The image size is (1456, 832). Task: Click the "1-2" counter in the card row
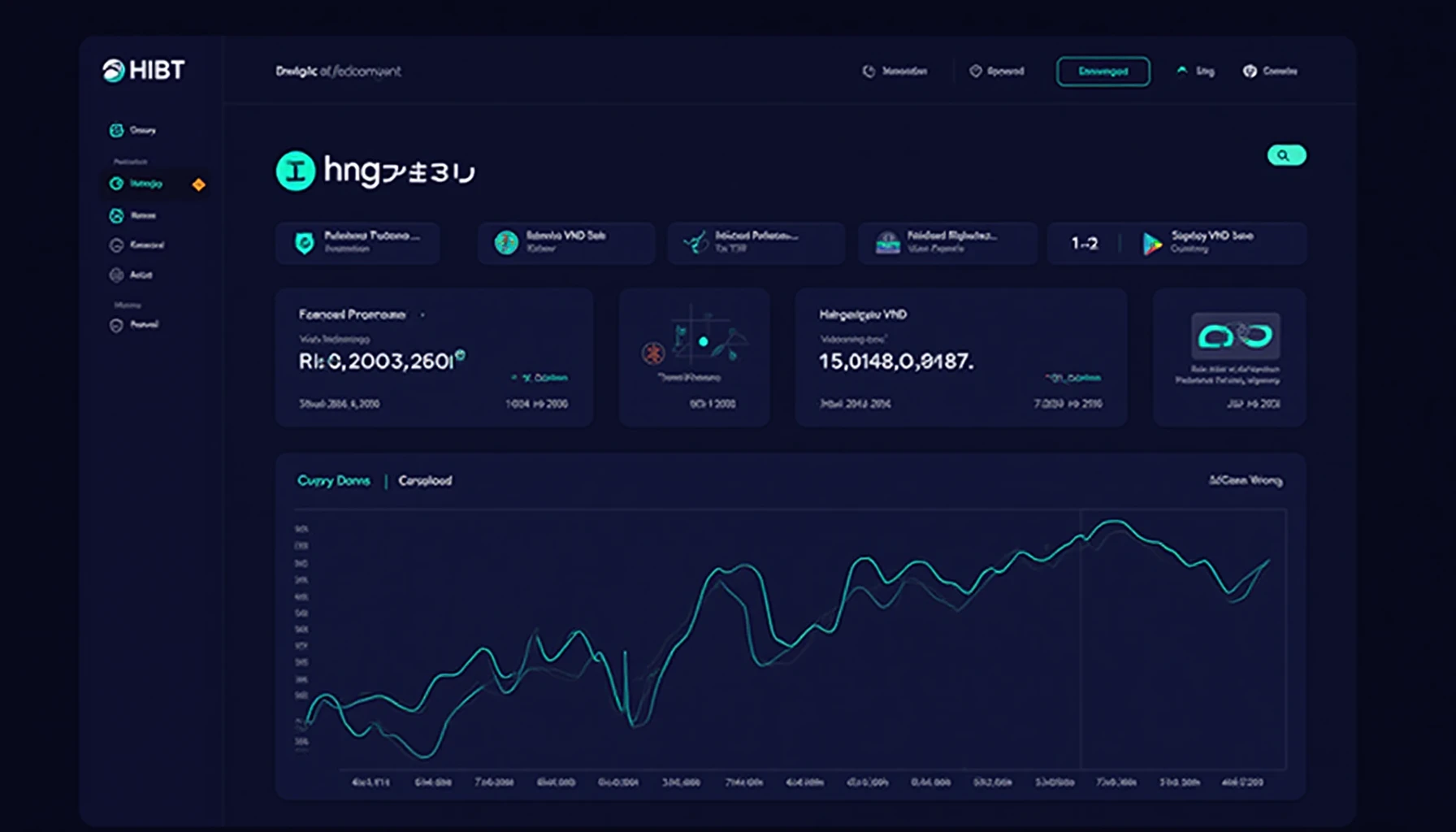tap(1084, 243)
